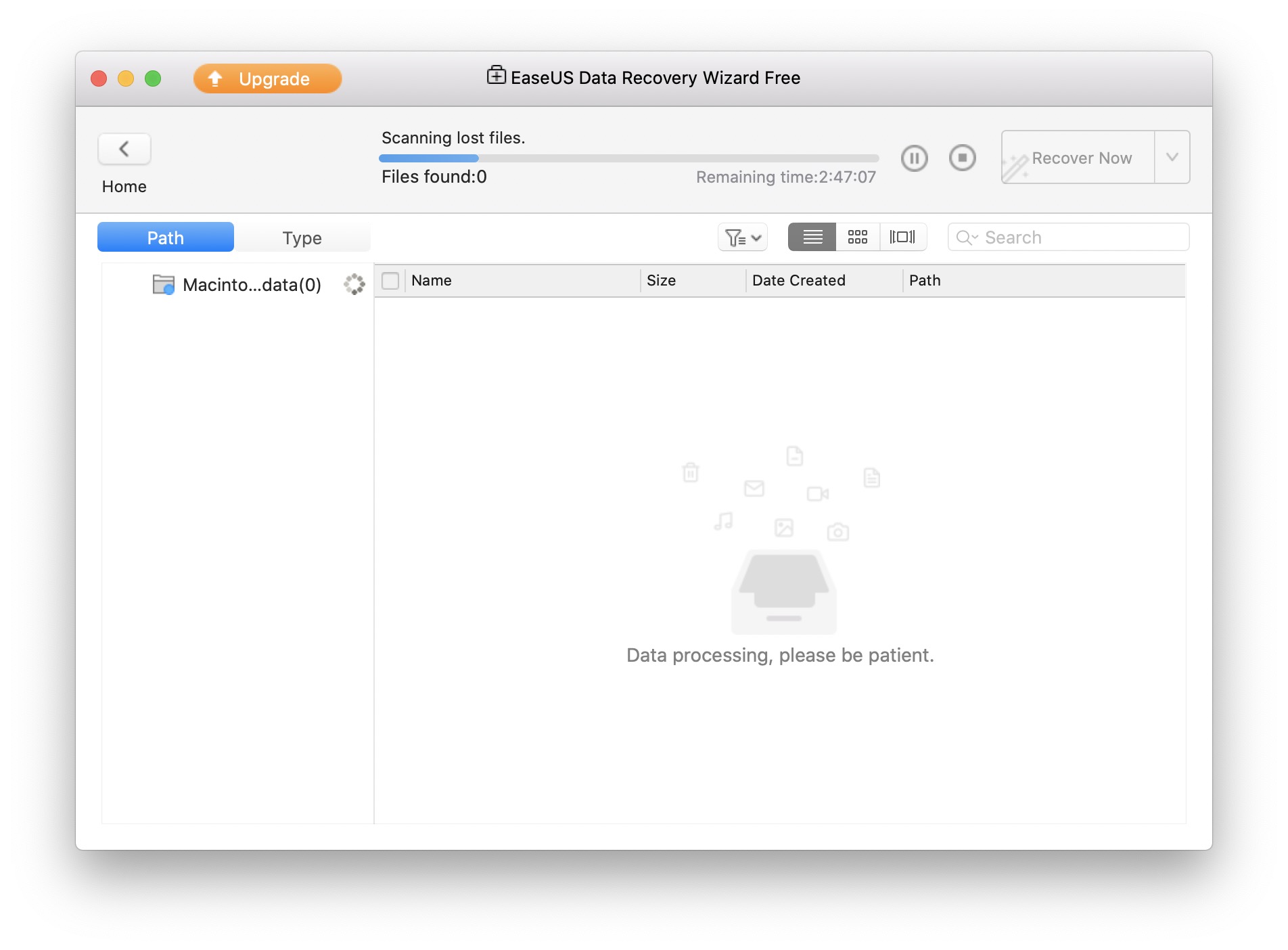Screen dimensions: 1288x950
Task: Tick the select-all checkbox in header
Action: [x=390, y=280]
